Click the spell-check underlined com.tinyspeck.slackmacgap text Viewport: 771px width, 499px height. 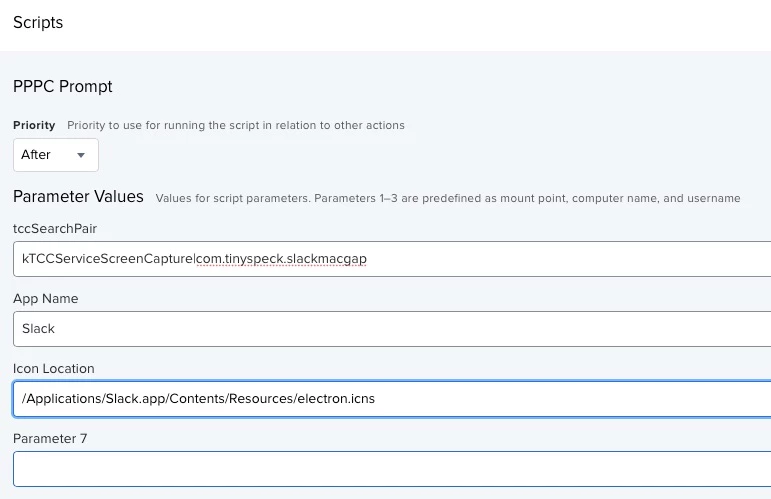[x=281, y=259]
